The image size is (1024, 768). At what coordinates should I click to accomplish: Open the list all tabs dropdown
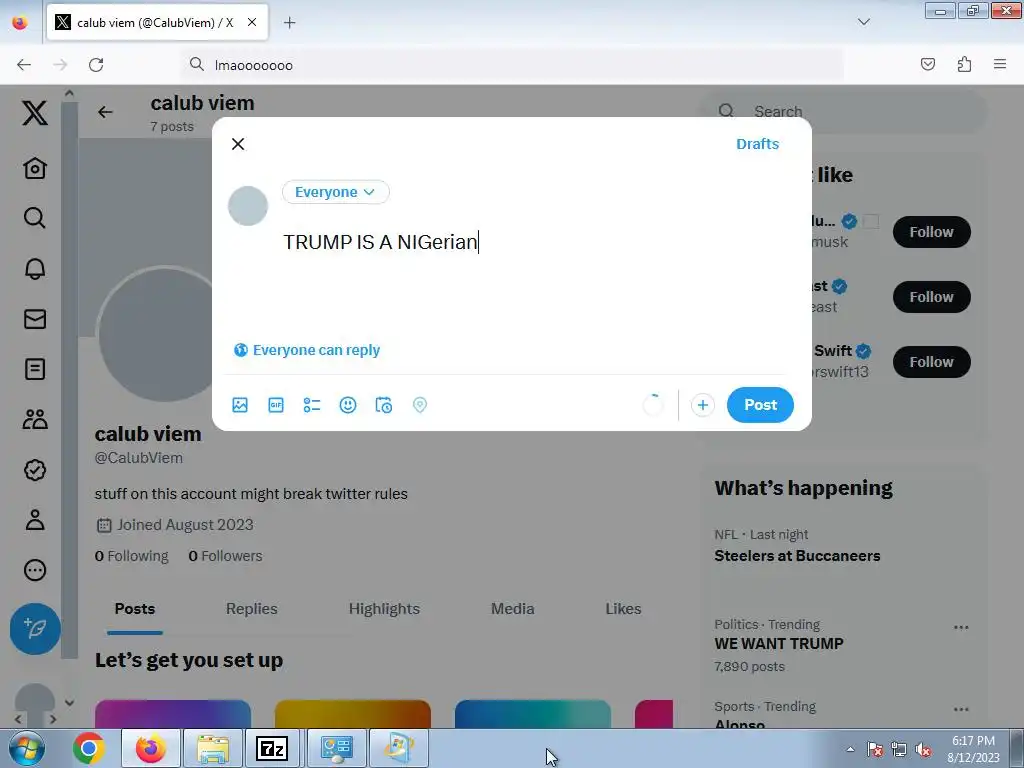(x=863, y=22)
